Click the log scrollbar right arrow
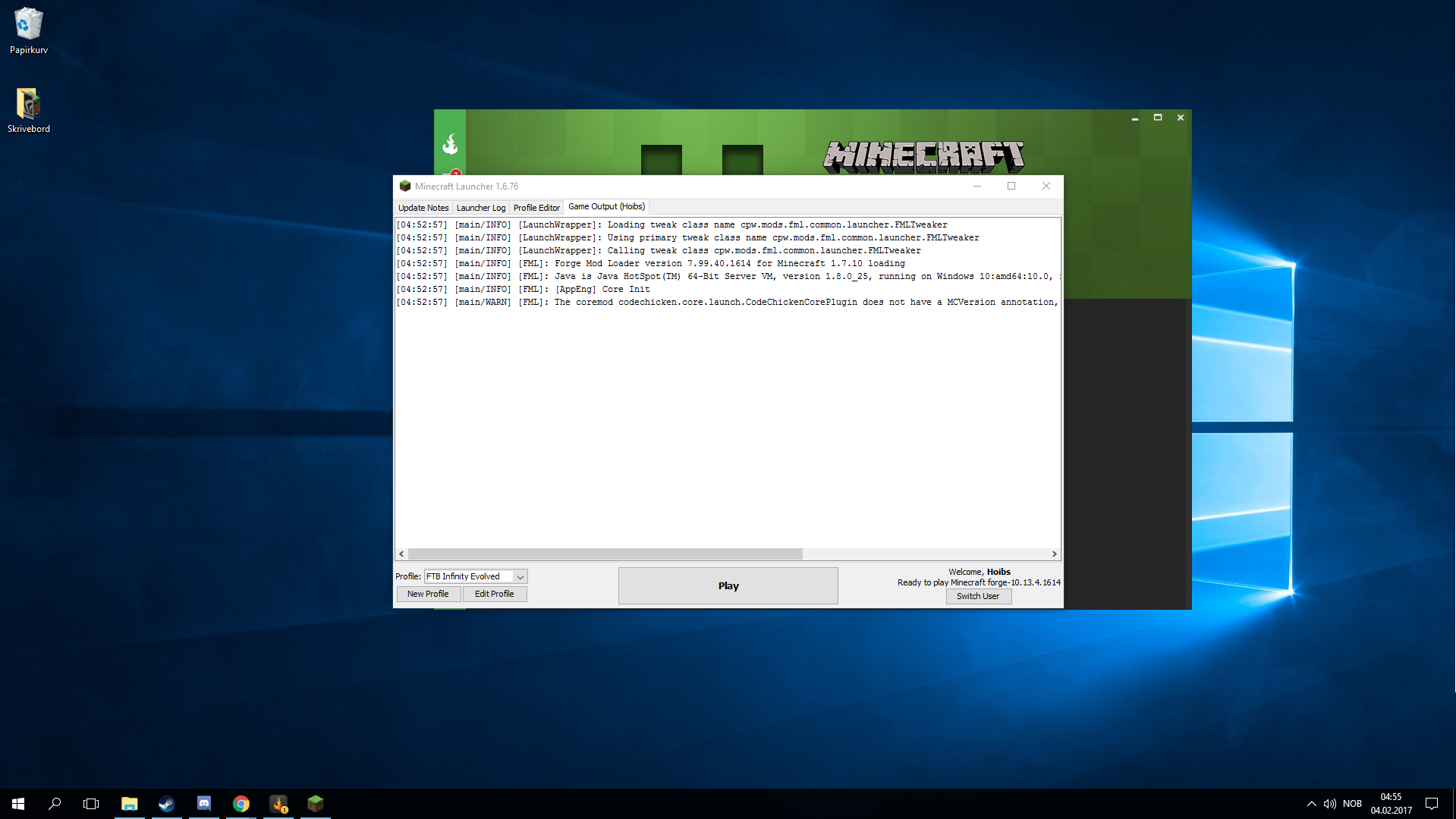 [x=1054, y=554]
